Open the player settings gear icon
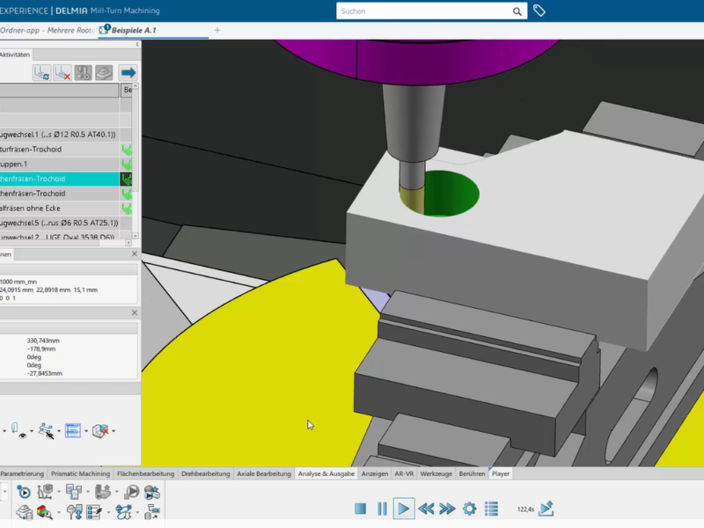Image resolution: width=704 pixels, height=528 pixels. point(469,509)
